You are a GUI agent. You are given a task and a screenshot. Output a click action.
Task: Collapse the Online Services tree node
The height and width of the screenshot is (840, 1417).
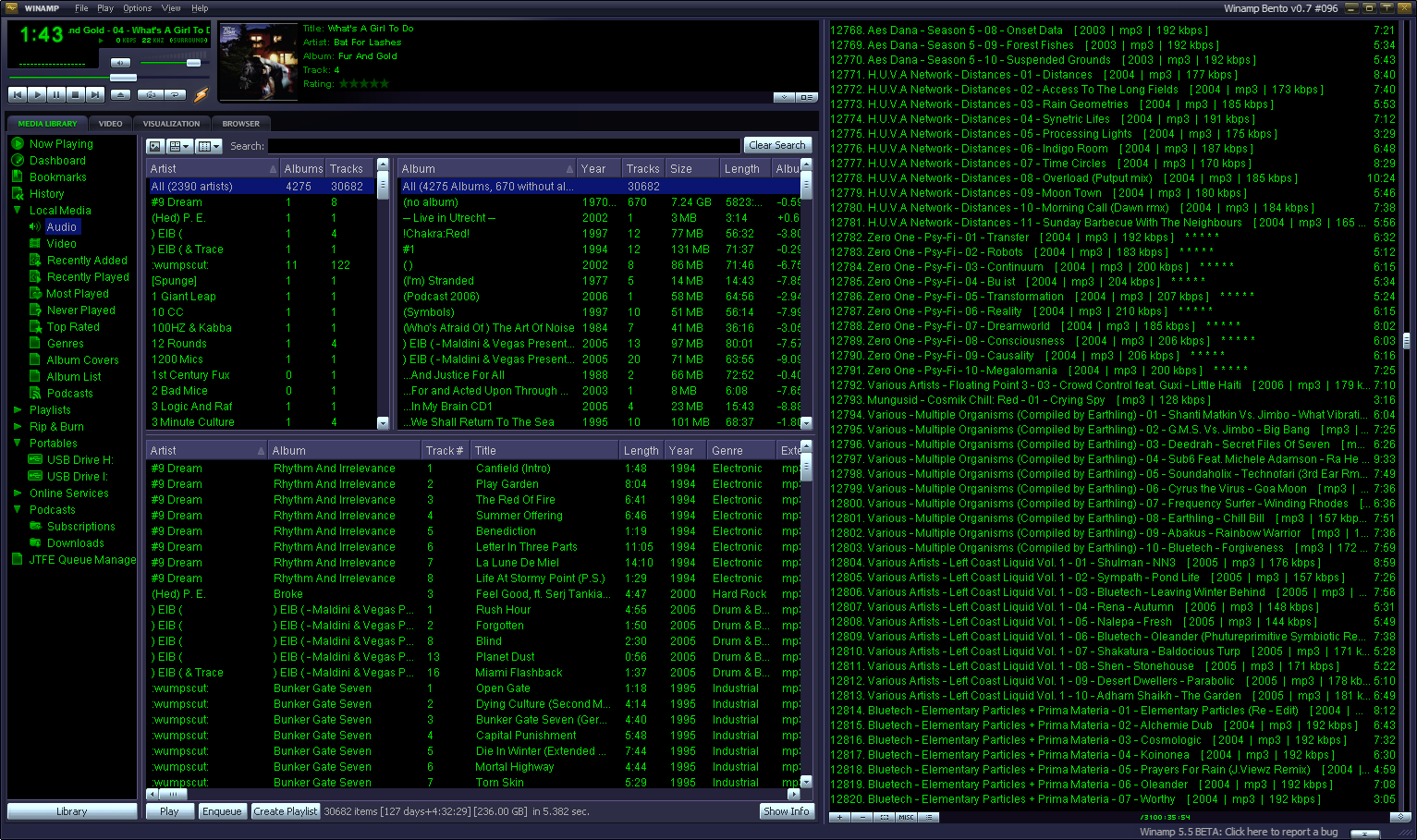[17, 493]
